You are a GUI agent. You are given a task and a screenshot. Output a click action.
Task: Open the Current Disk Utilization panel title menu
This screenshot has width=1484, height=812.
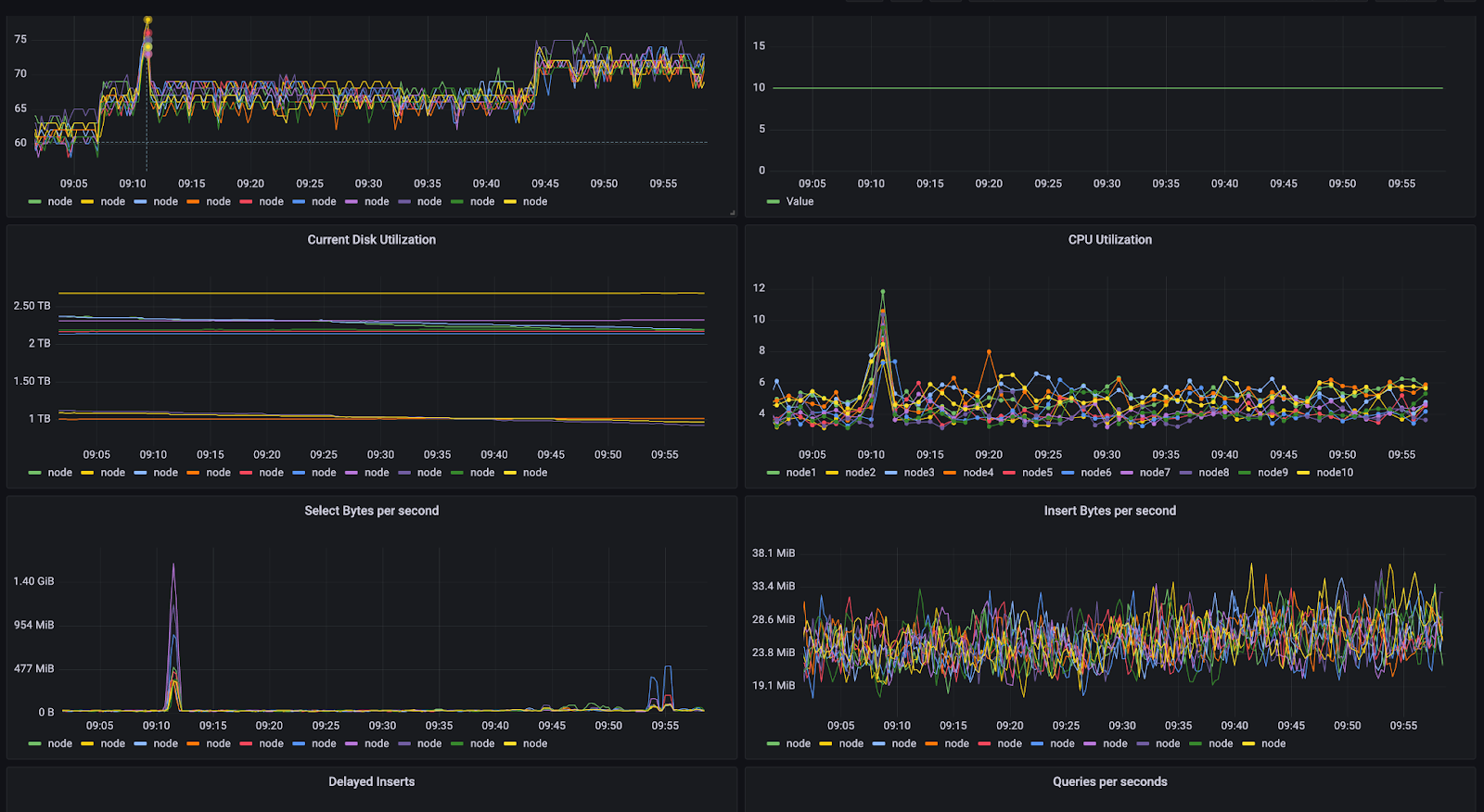point(371,240)
